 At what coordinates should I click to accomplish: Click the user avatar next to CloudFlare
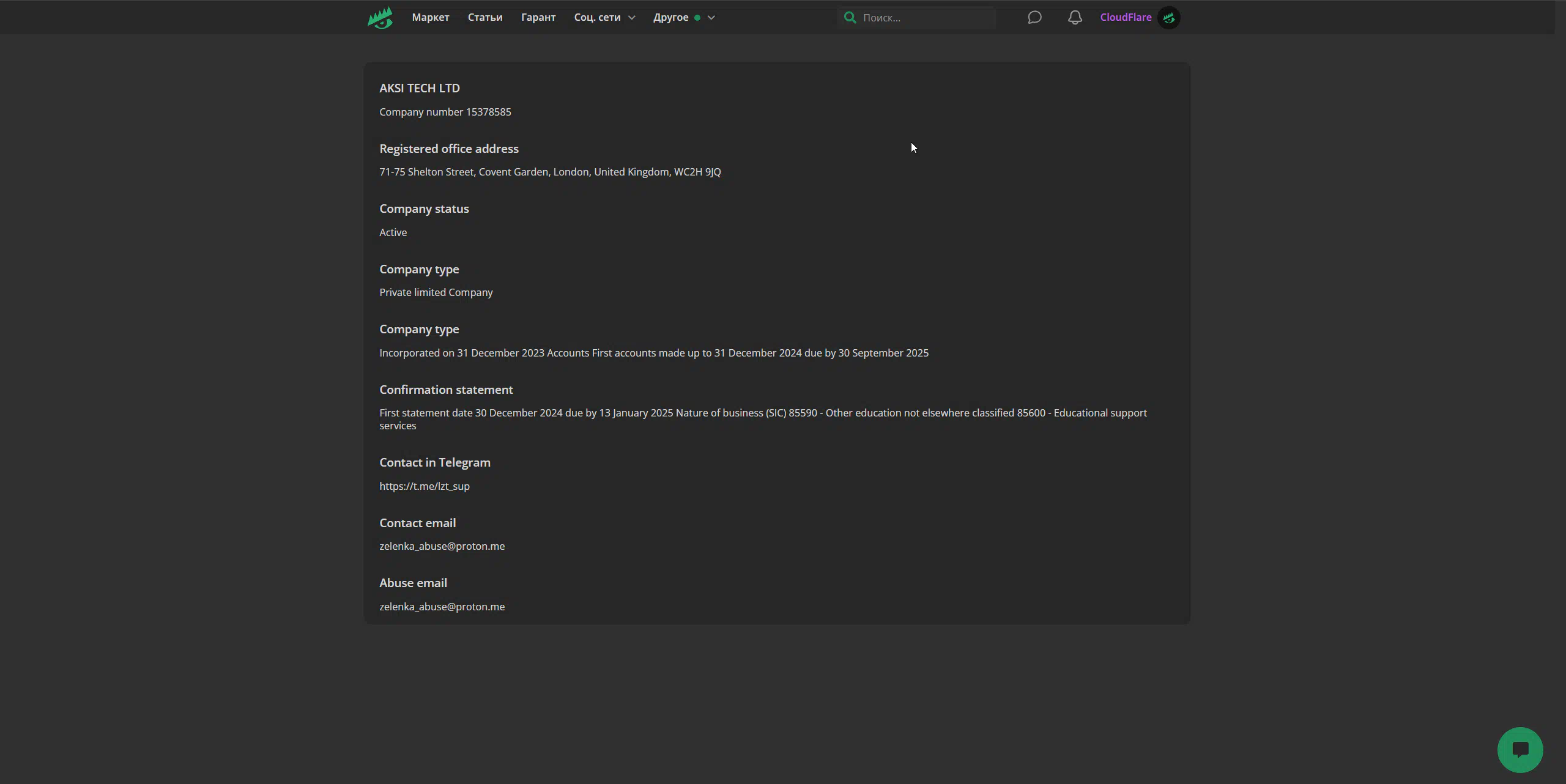pos(1168,18)
